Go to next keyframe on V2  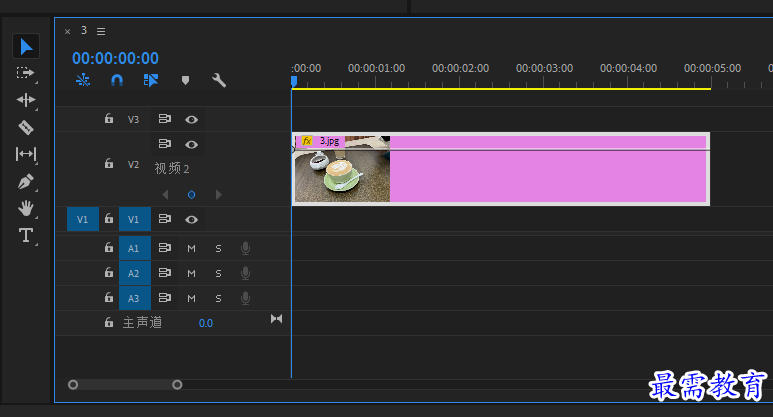[x=218, y=195]
